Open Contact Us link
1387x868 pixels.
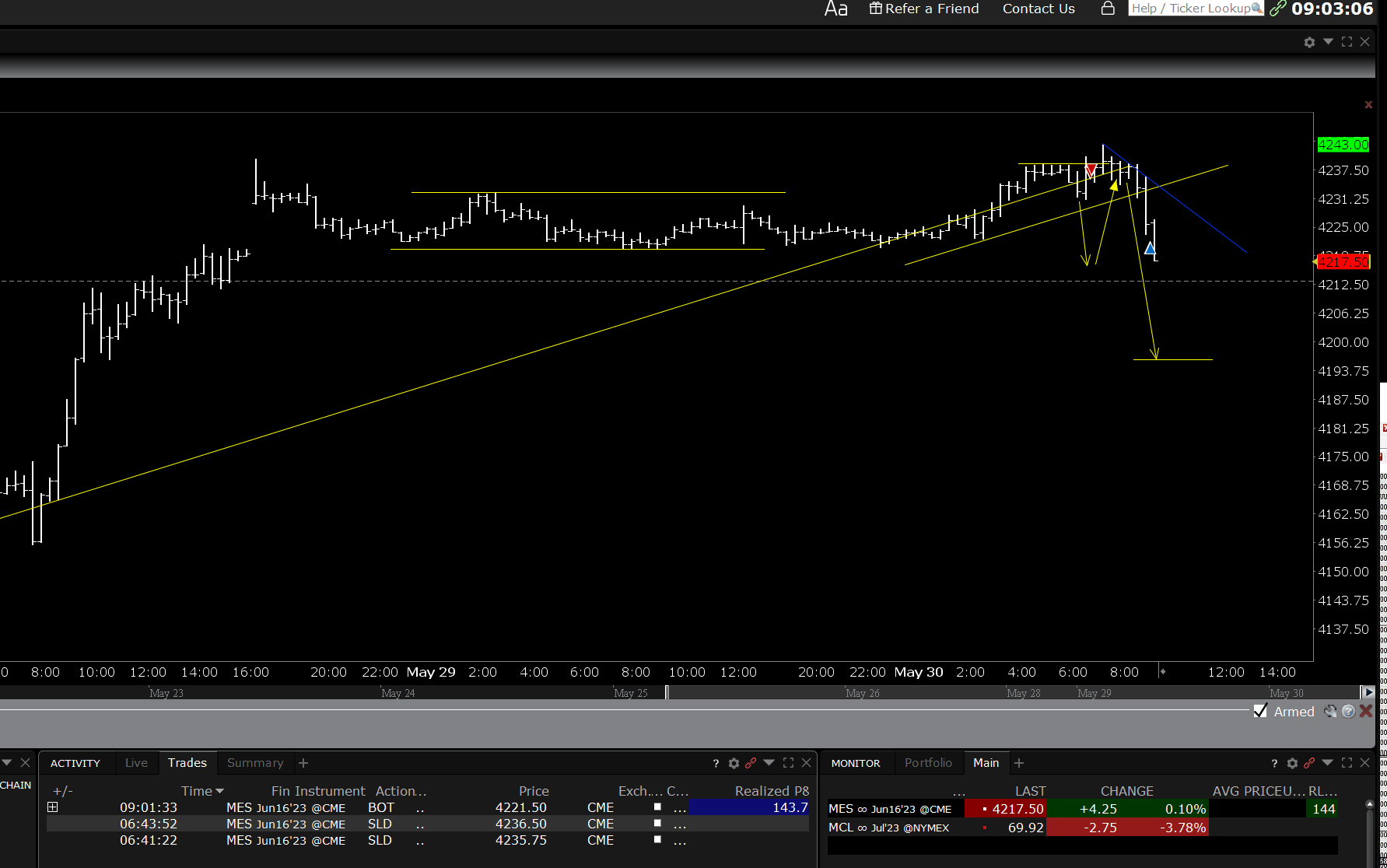coord(1038,9)
